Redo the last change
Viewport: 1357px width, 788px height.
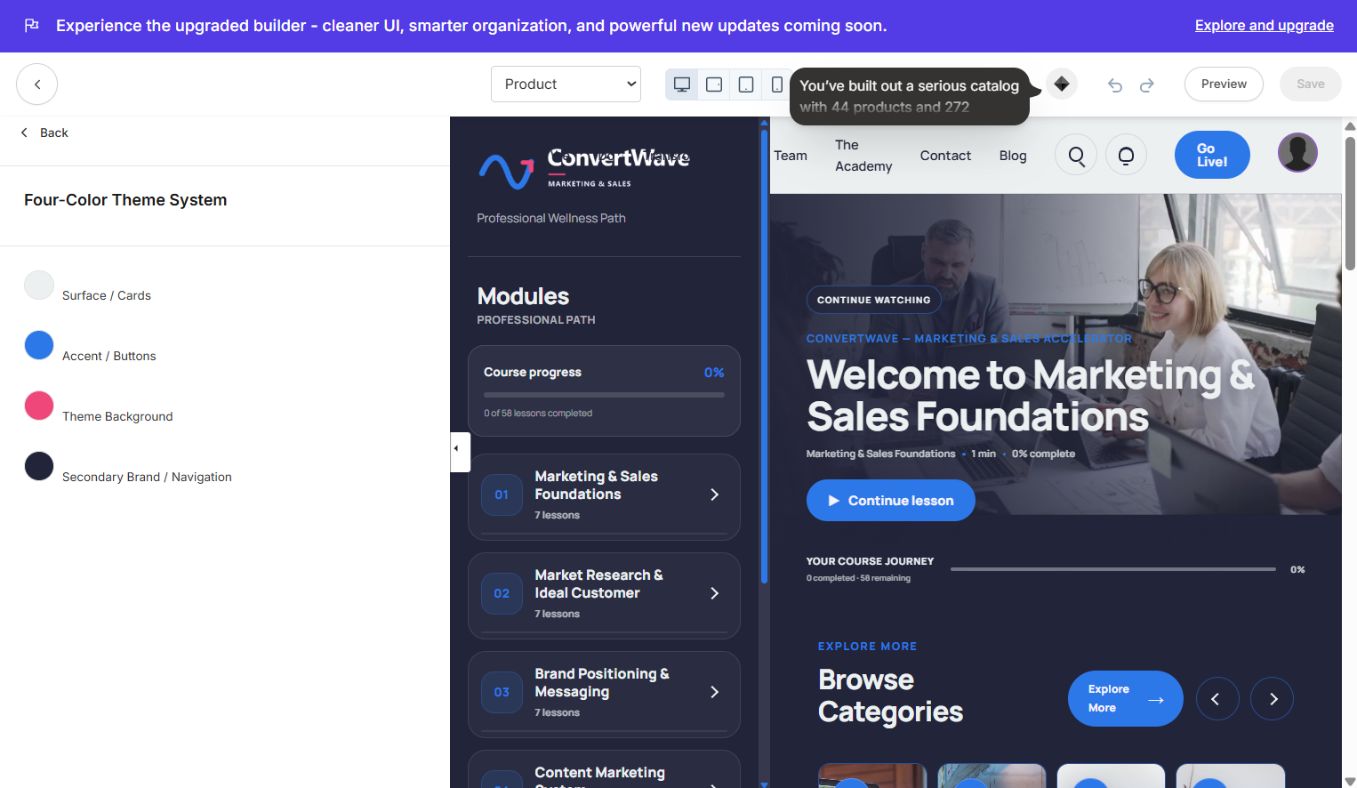click(x=1147, y=85)
